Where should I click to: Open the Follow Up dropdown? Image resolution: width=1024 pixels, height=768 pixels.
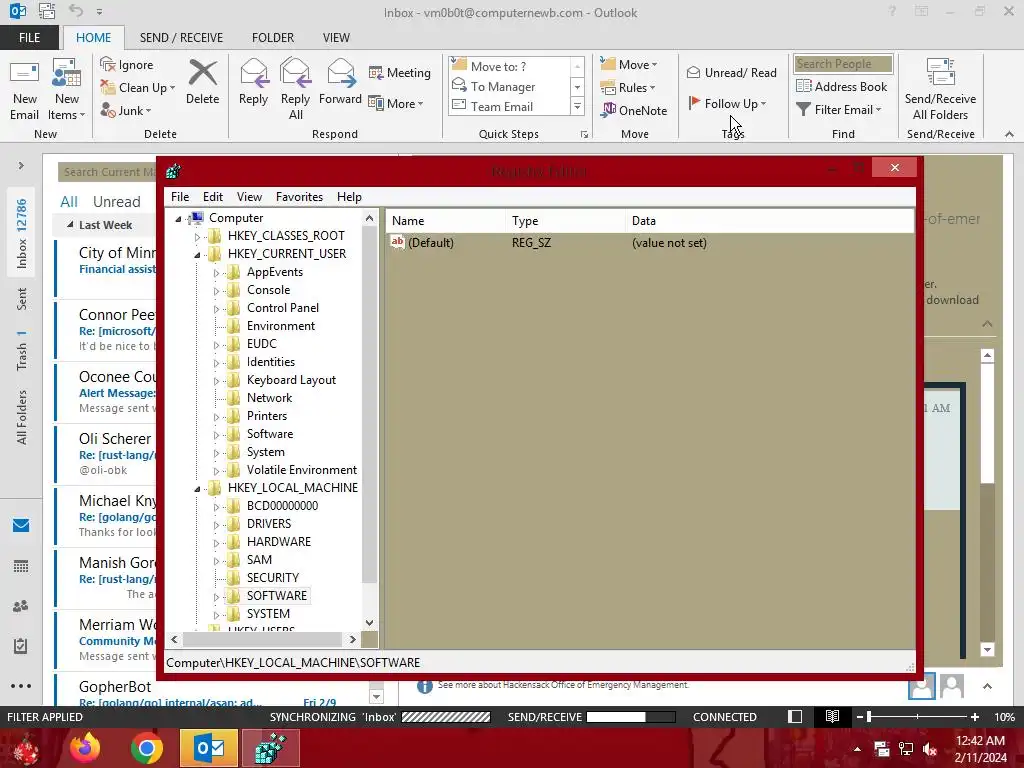click(x=727, y=103)
